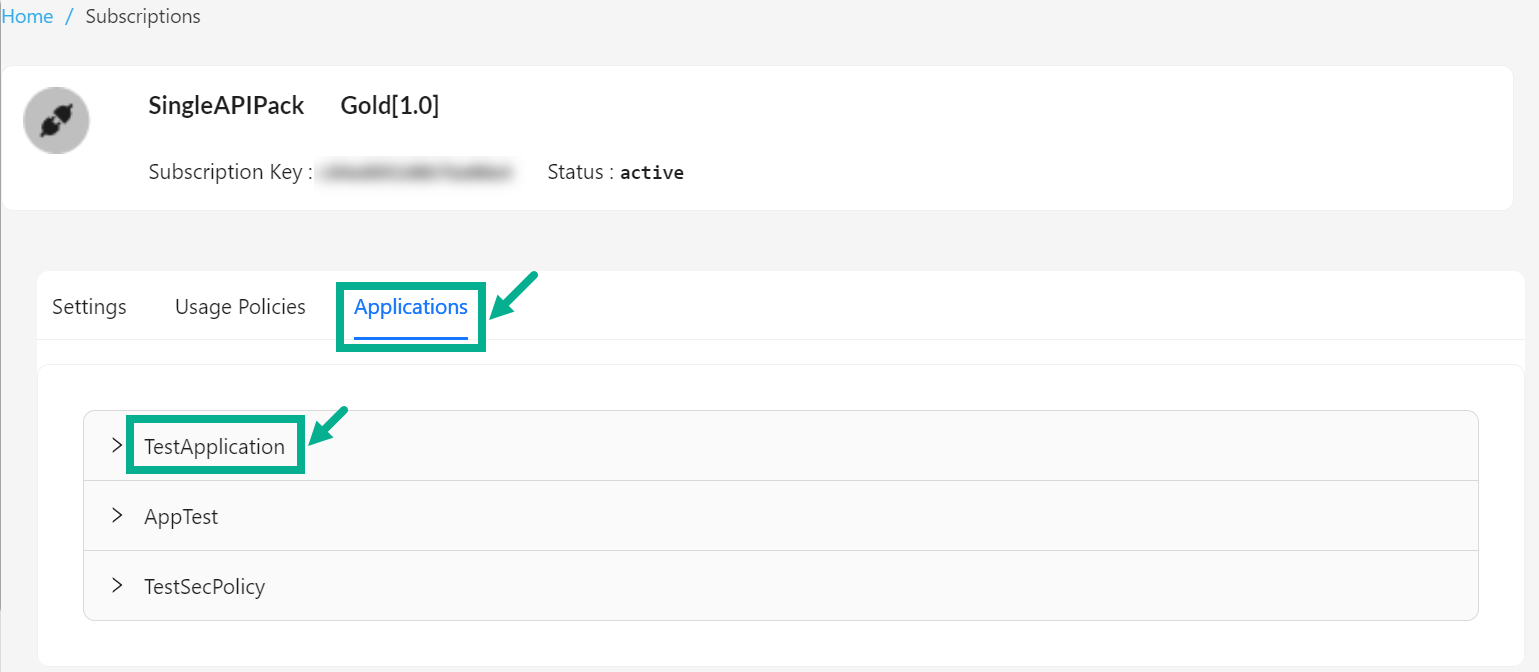The width and height of the screenshot is (1539, 672).
Task: Click the chevron beside AppTest
Action: (116, 516)
